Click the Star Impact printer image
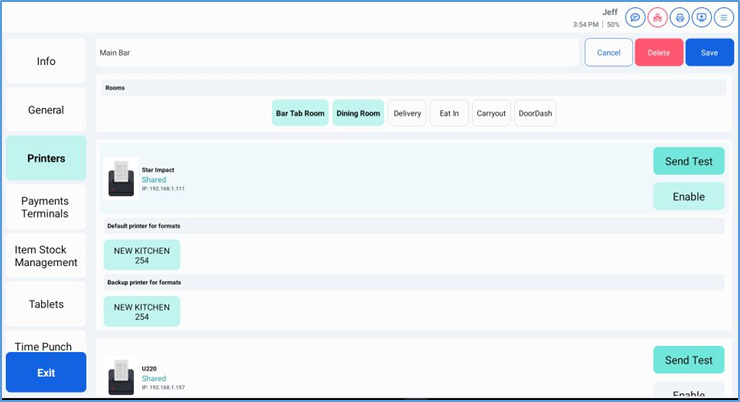Viewport: 740px width, 402px height. point(121,178)
